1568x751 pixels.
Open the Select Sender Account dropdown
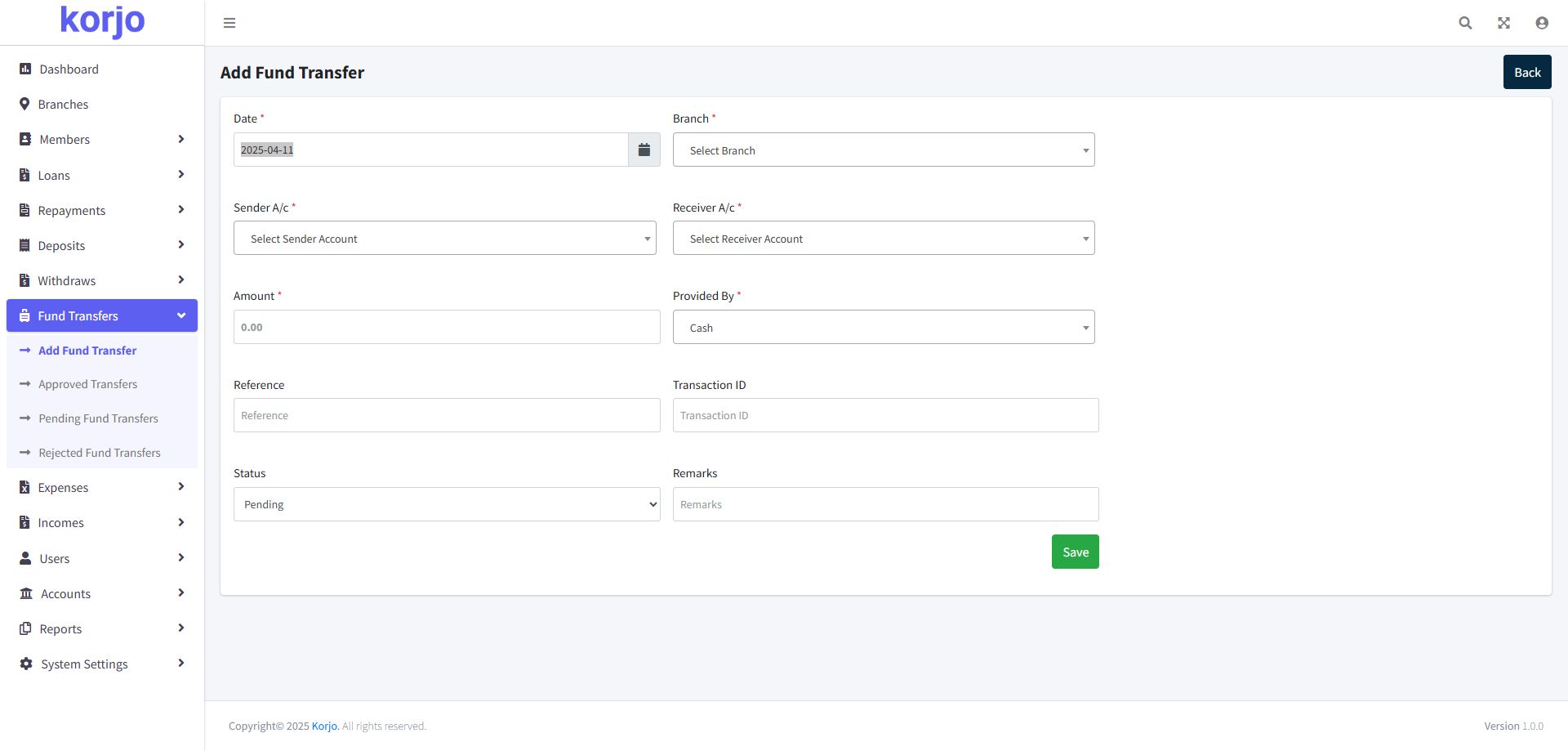[x=444, y=239]
